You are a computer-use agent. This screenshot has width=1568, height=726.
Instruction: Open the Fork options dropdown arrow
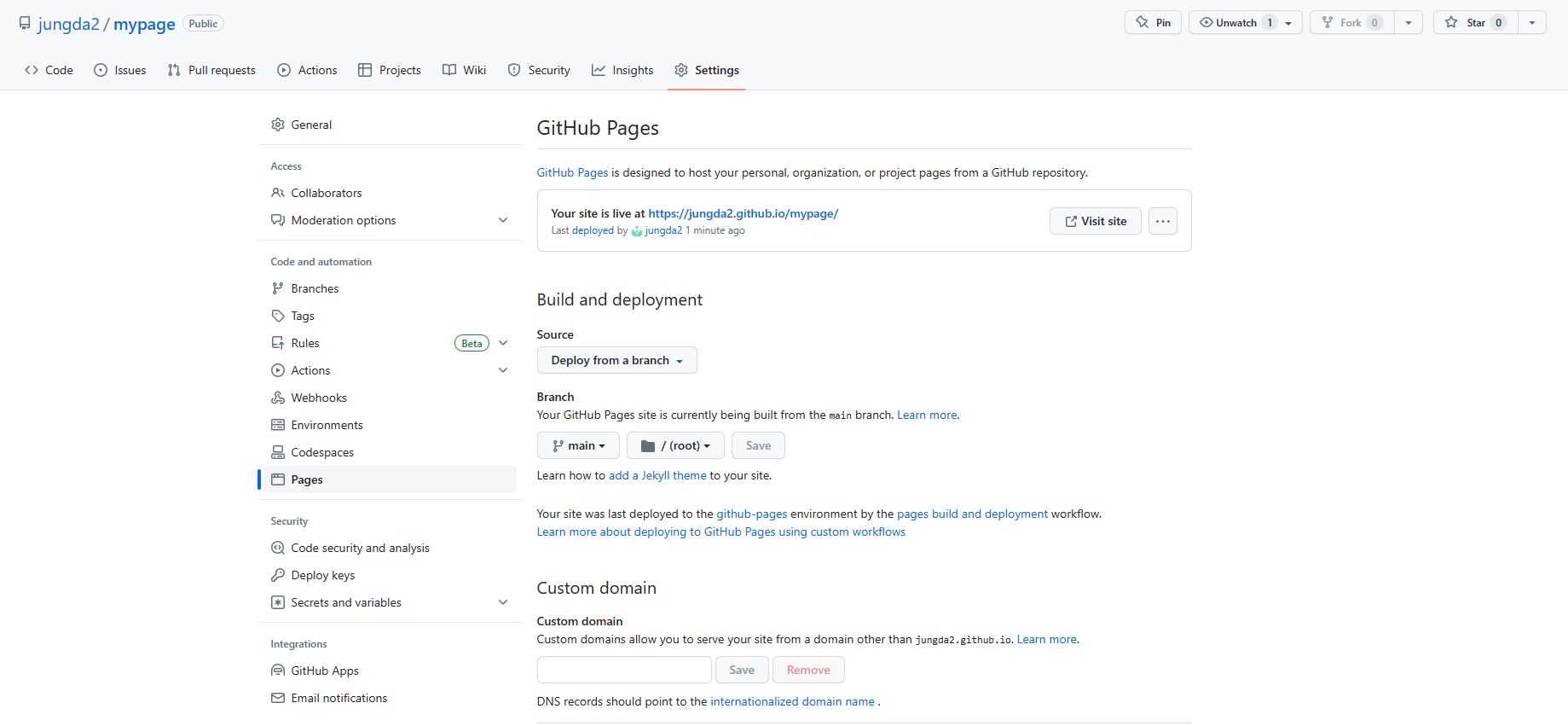[x=1409, y=23]
